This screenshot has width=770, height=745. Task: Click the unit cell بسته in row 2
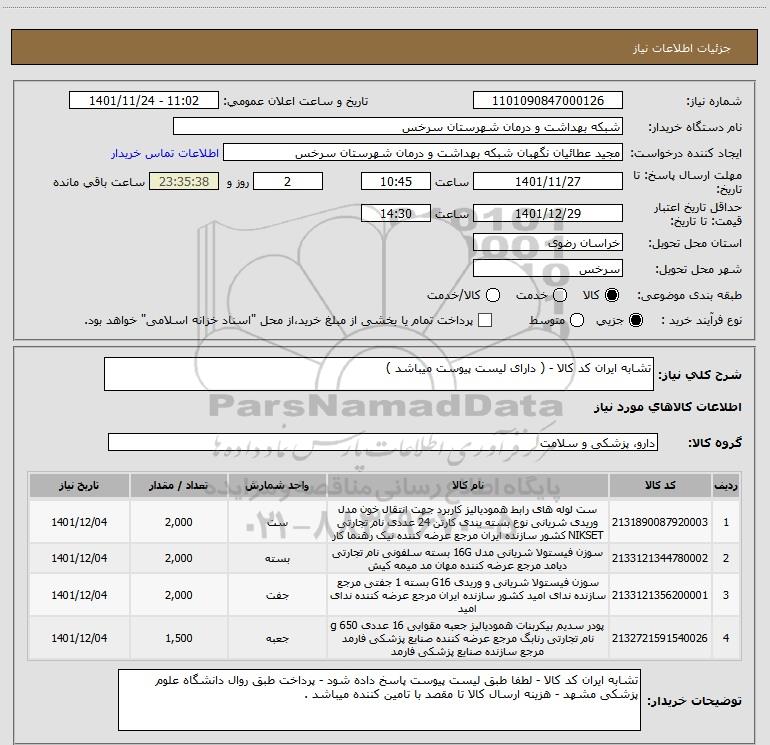pos(277,559)
